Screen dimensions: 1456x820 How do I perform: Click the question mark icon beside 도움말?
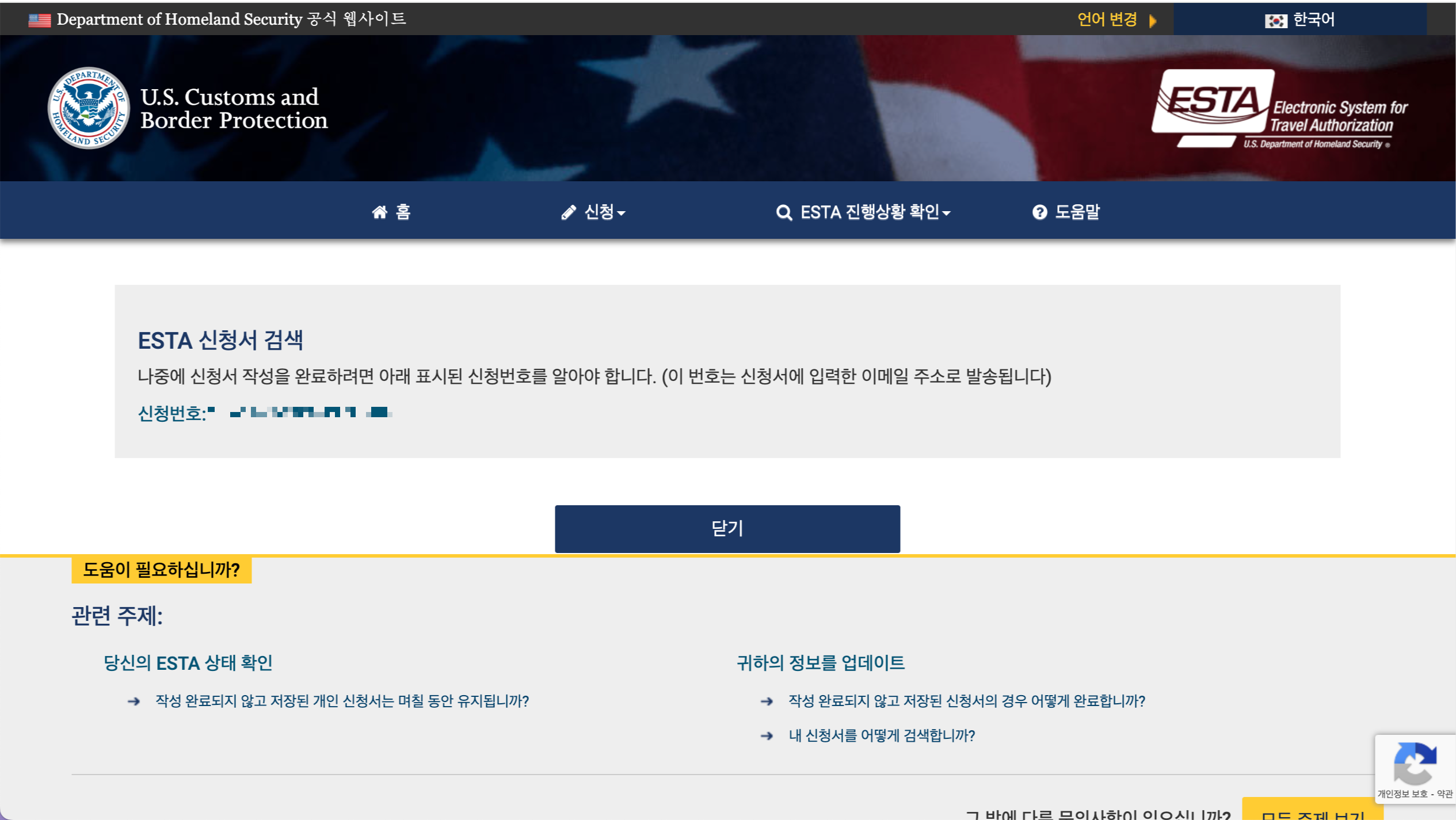[1039, 212]
